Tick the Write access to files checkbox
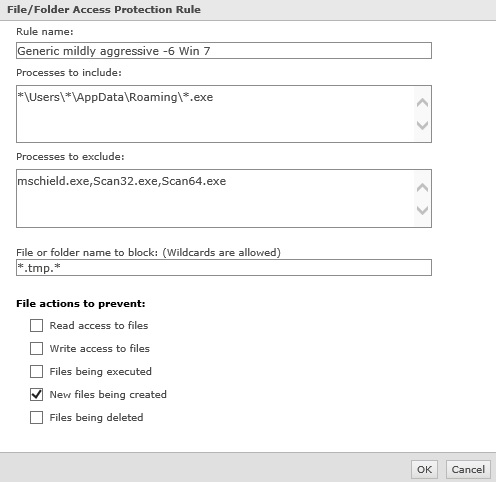Screen dimensions: 496x482 [x=36, y=348]
